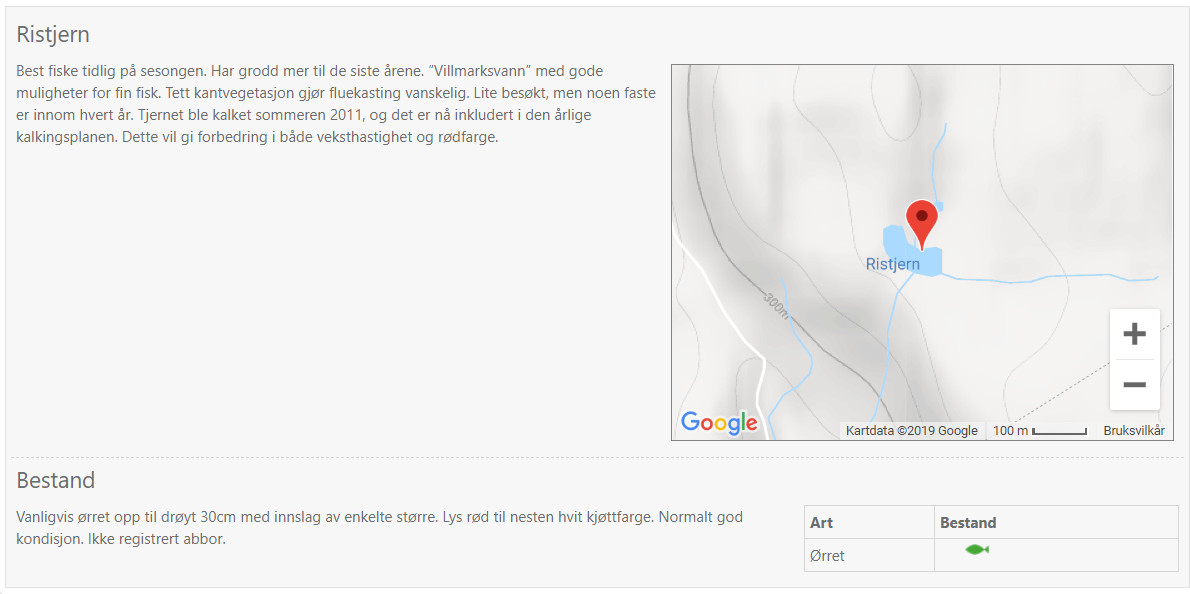Select the Bestand section heading
This screenshot has width=1190, height=594.
pyautogui.click(x=55, y=480)
